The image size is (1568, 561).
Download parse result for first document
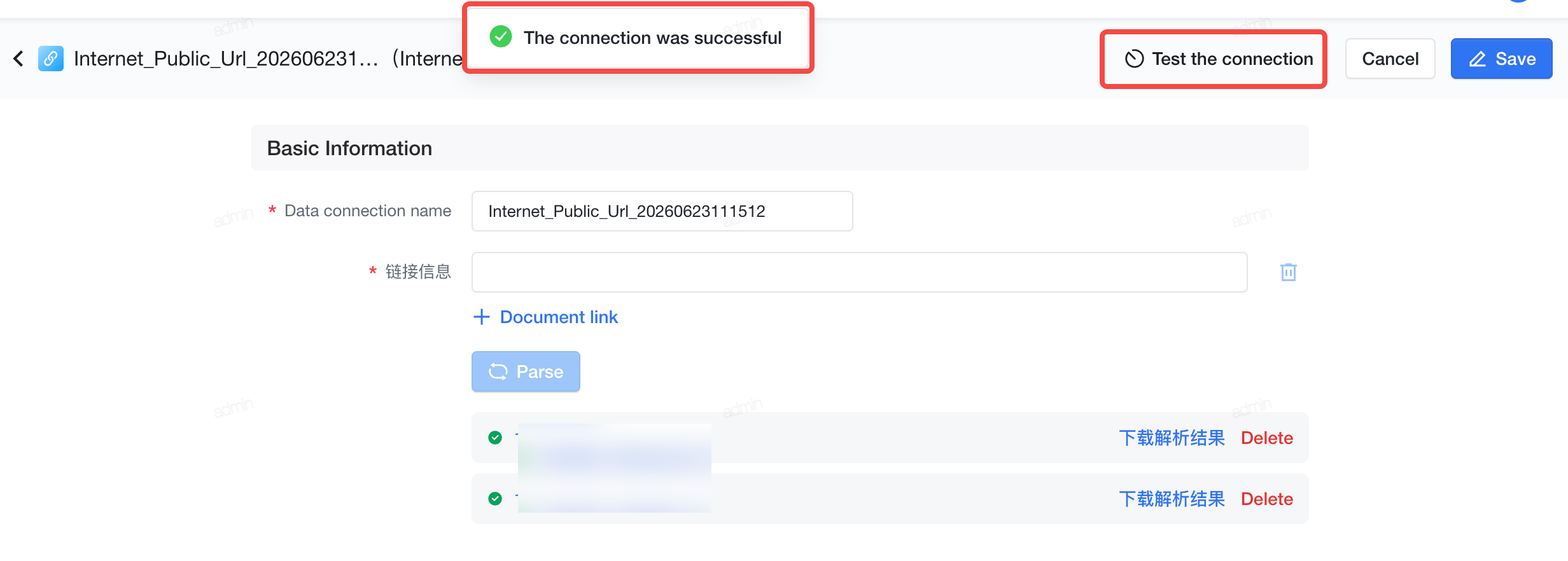(x=1172, y=438)
